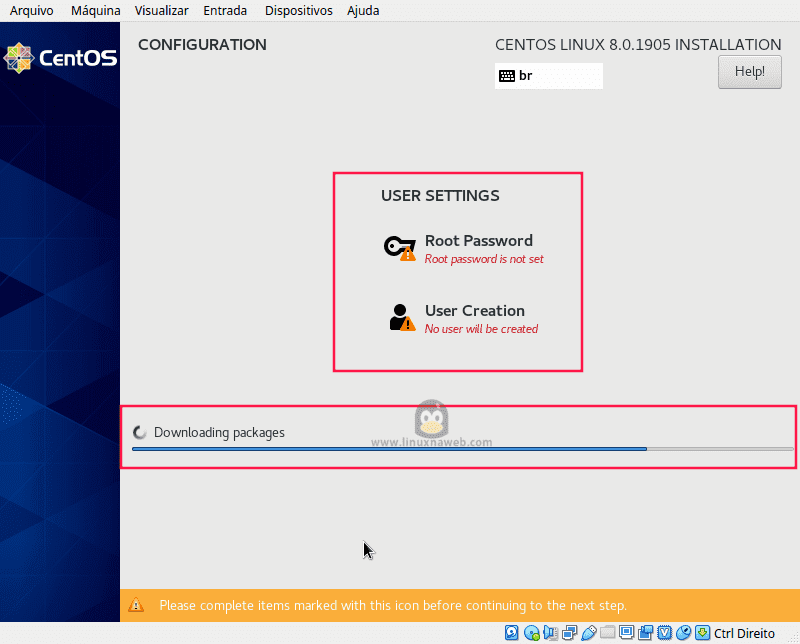Click the green arrow keyboard capture icon
Image resolution: width=800 pixels, height=644 pixels.
point(703,633)
